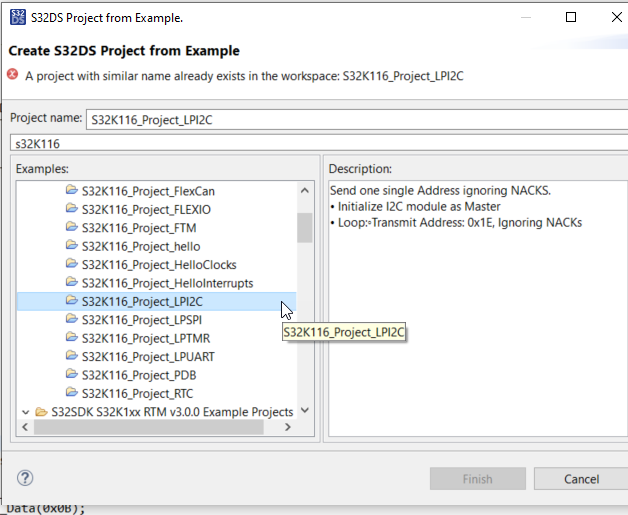
Task: Select S32K116_Project_HelloInterrupts example
Action: click(x=167, y=283)
